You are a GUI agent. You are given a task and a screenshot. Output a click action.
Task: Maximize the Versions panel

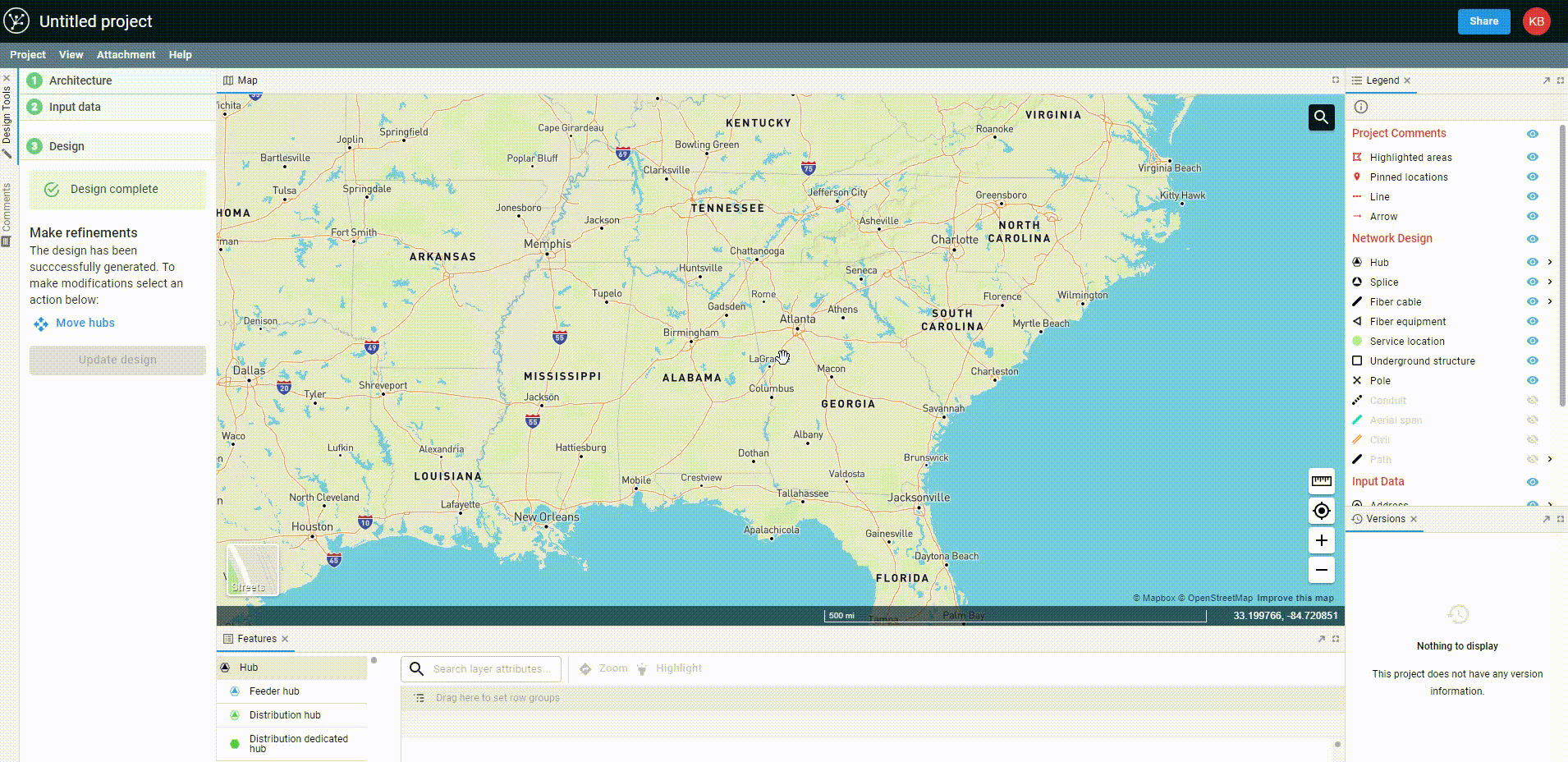point(1560,519)
